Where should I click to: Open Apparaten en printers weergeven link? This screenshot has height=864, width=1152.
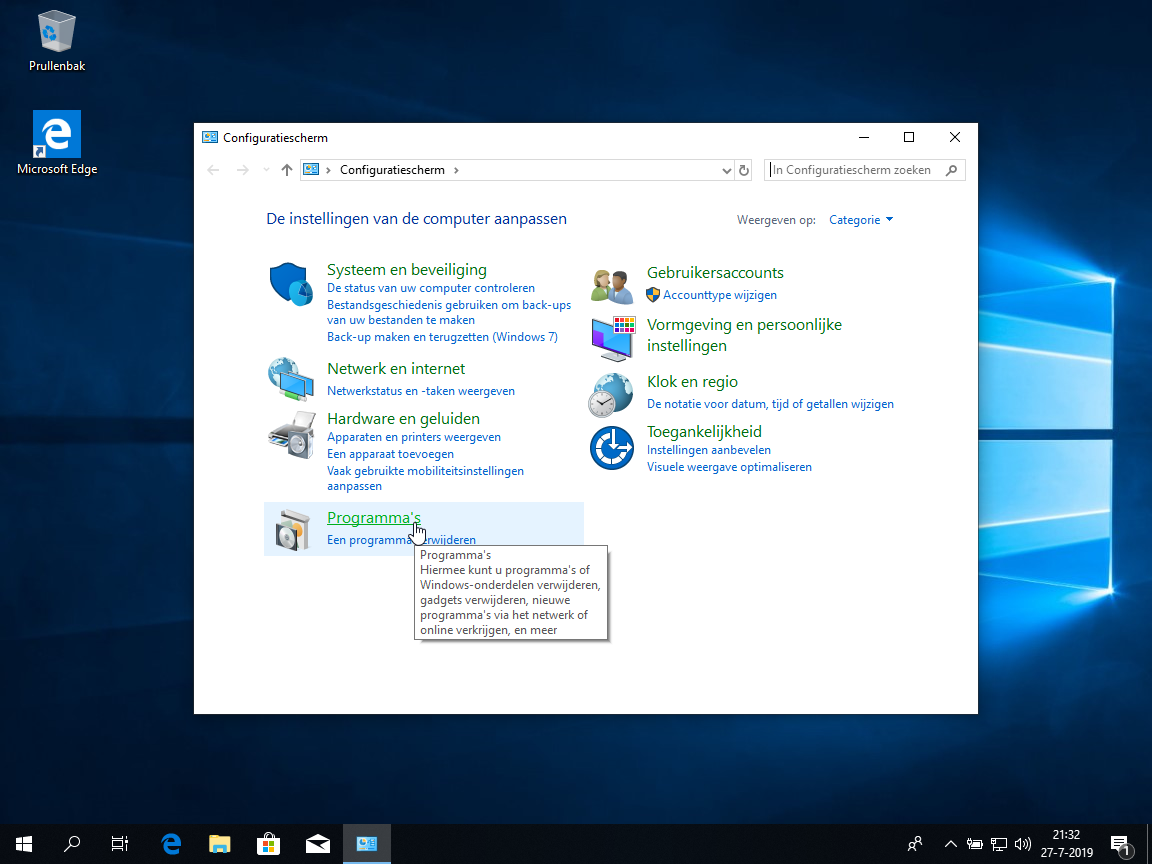[x=414, y=437]
